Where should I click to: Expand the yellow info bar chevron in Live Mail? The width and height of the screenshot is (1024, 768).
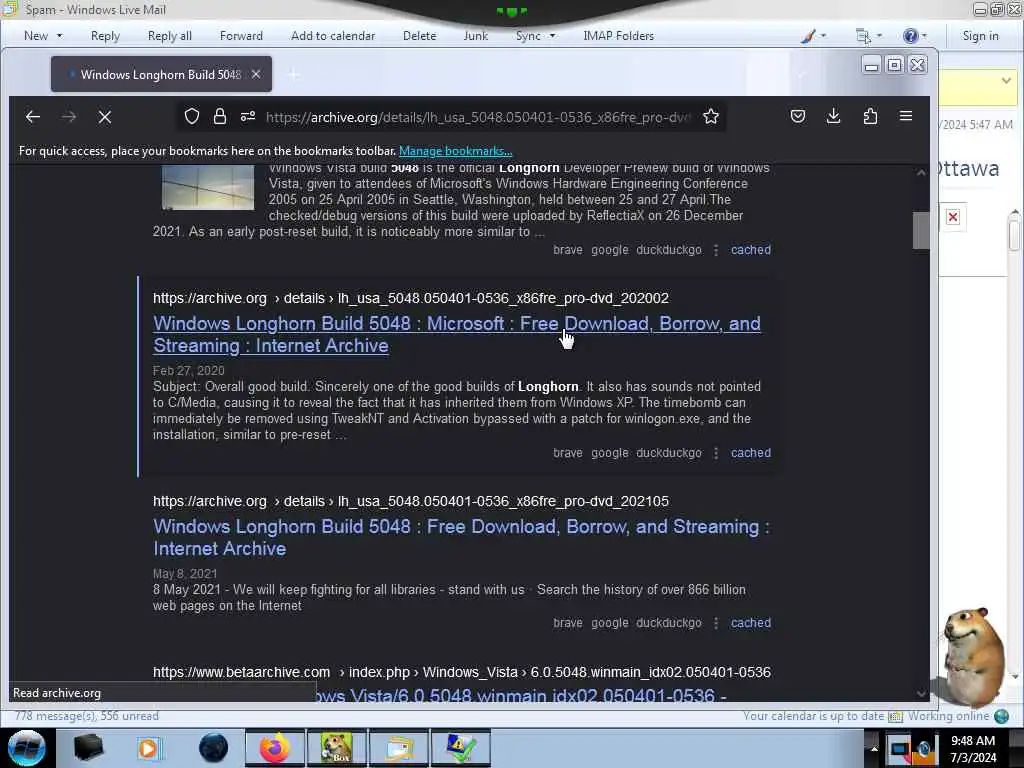point(1006,80)
